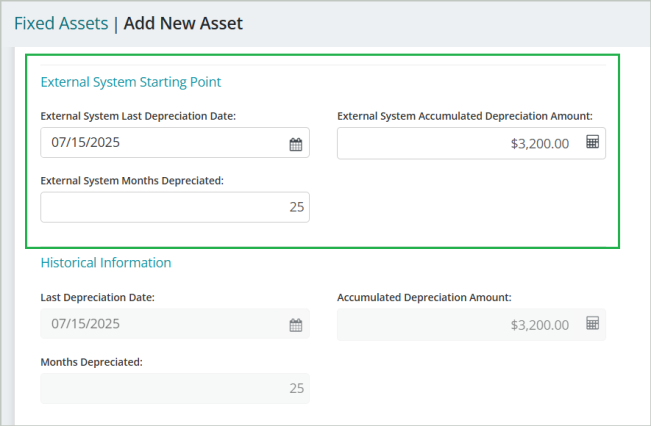Click the External System Accumulated Depreciation Amount label

pos(465,116)
